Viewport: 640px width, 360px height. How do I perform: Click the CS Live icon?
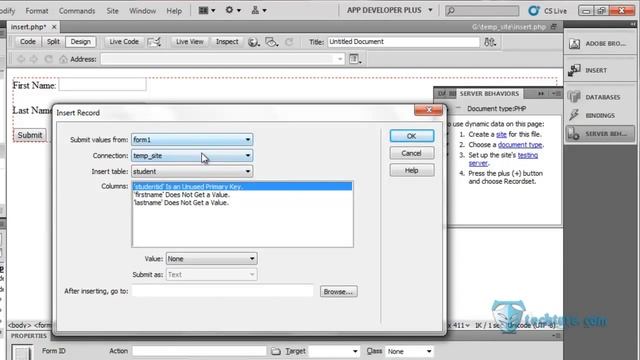coord(533,11)
